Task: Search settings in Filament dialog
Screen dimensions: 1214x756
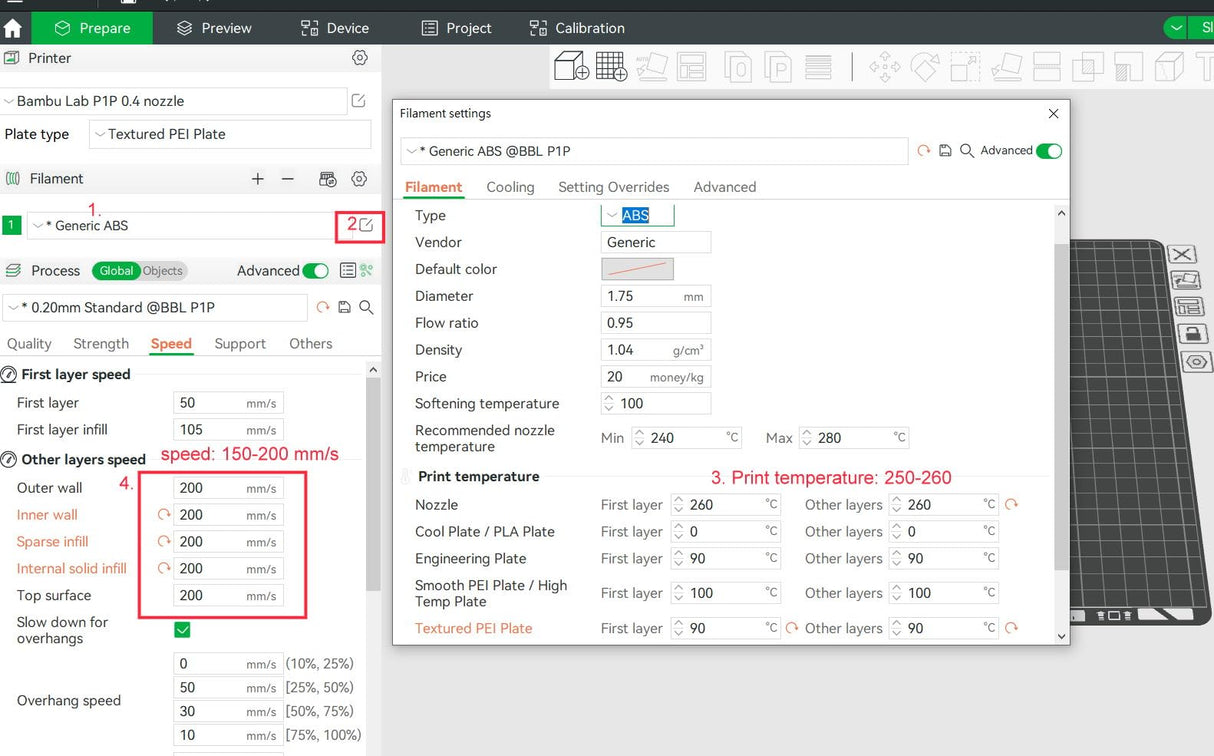Action: 967,151
